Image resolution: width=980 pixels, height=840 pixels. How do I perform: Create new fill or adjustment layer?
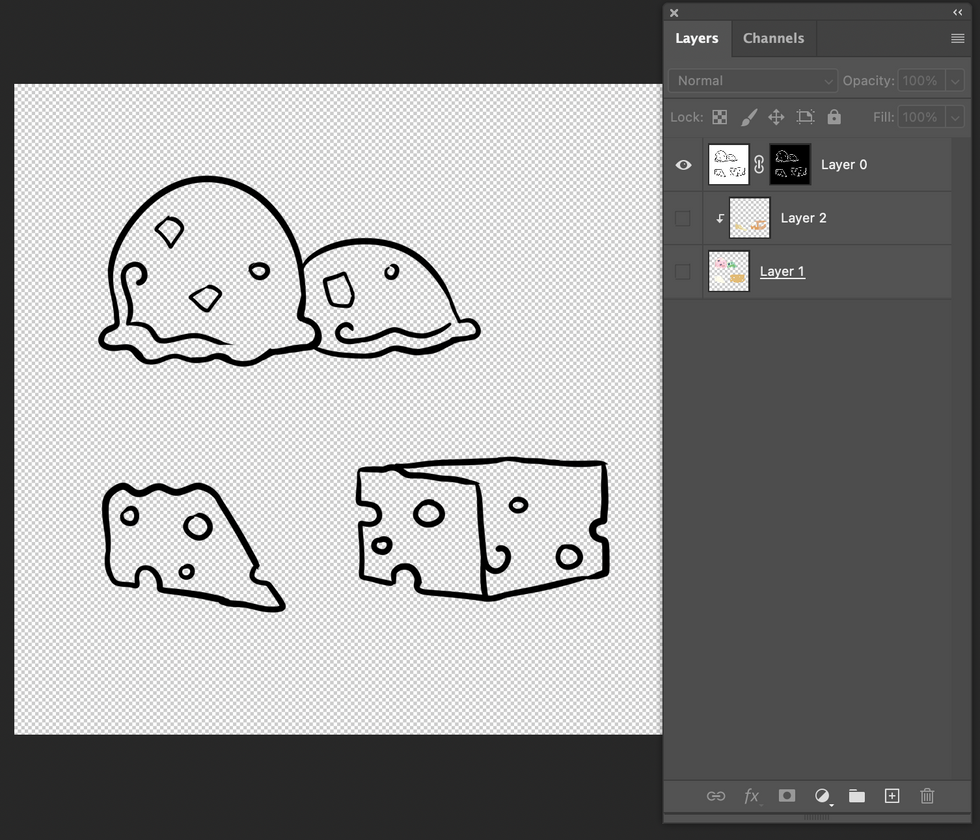(x=822, y=796)
